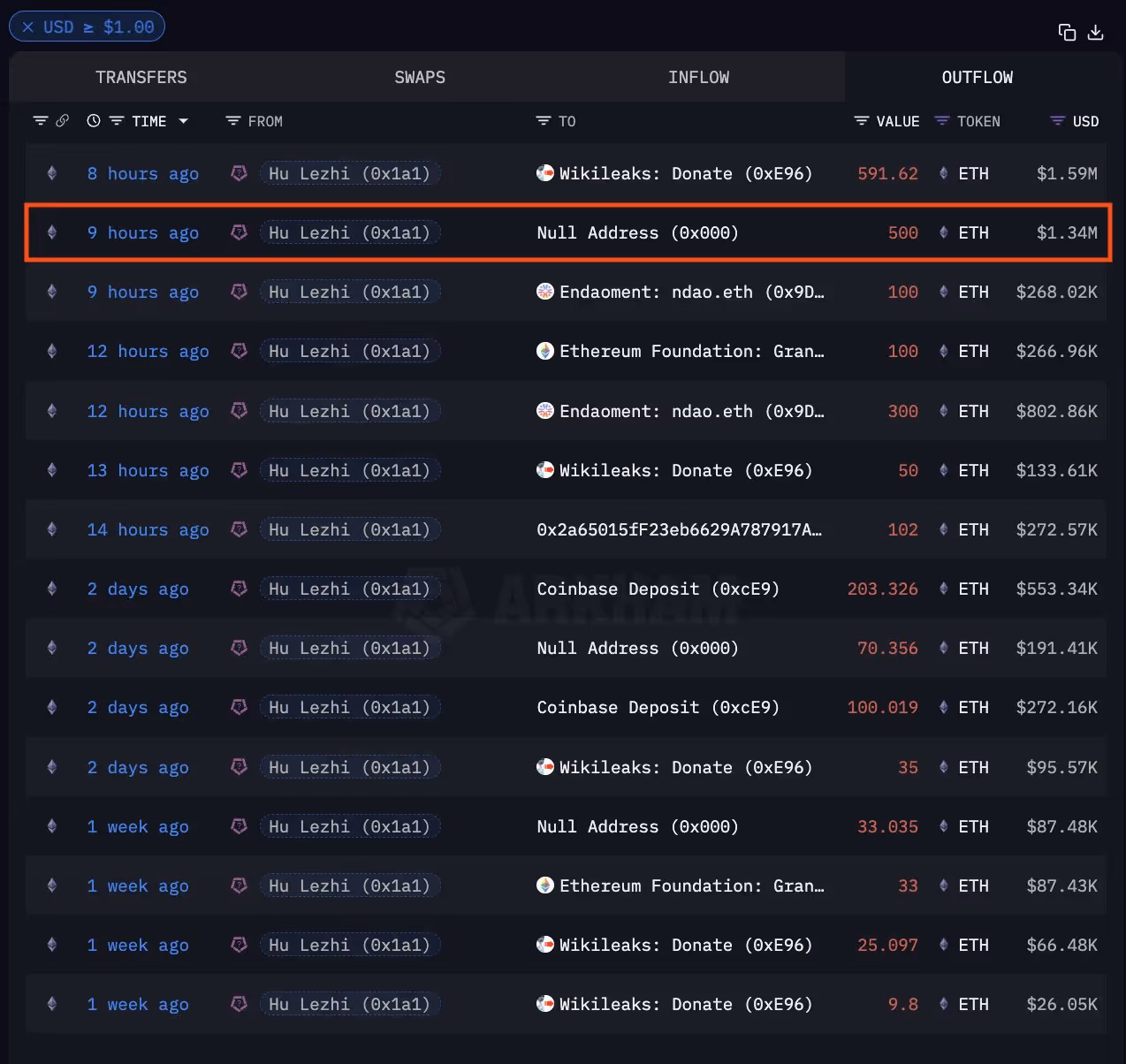Select the $272.16K USD cell
Viewport: 1126px width, 1064px height.
point(1057,708)
